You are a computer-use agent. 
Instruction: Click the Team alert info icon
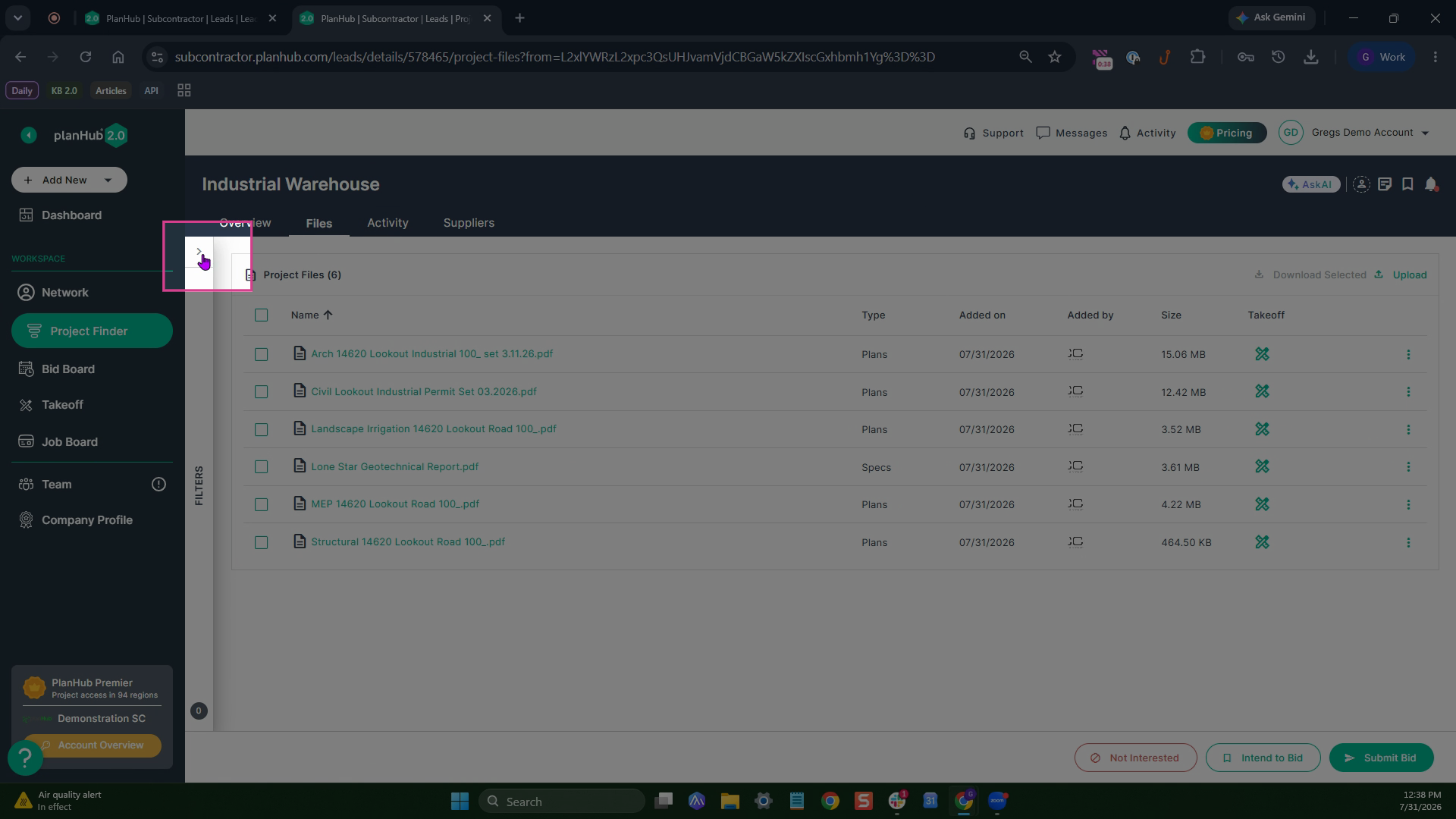click(x=158, y=484)
